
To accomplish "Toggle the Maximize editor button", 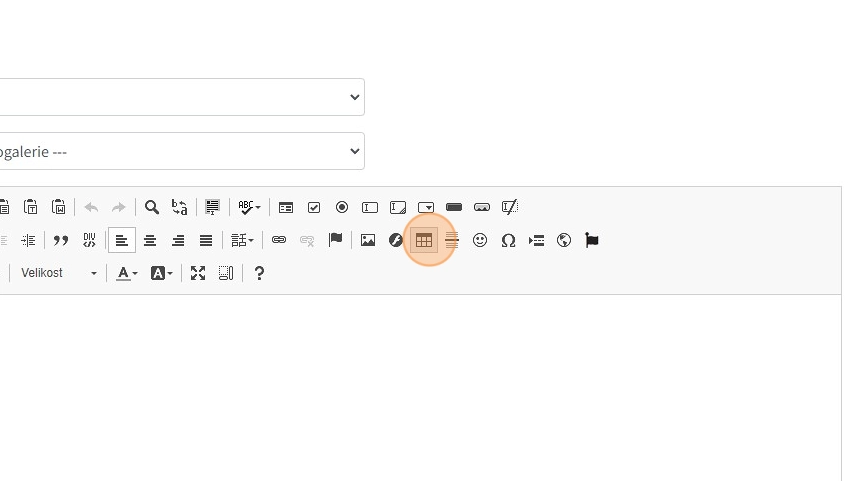I will tap(198, 273).
